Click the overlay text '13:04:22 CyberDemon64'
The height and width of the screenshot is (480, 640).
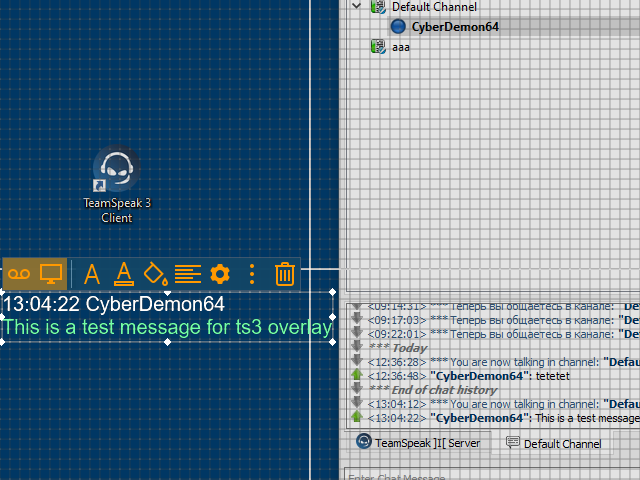click(x=114, y=304)
